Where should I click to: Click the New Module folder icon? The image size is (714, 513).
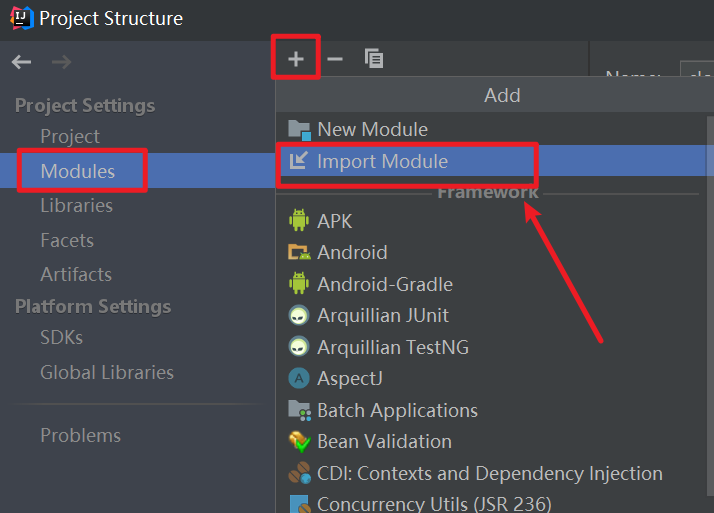click(300, 130)
